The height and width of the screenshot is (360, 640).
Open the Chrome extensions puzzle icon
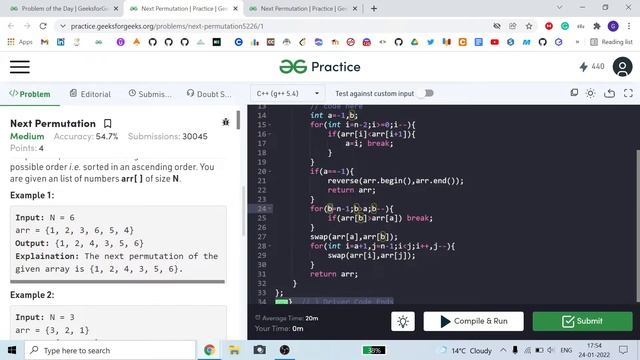pyautogui.click(x=597, y=26)
